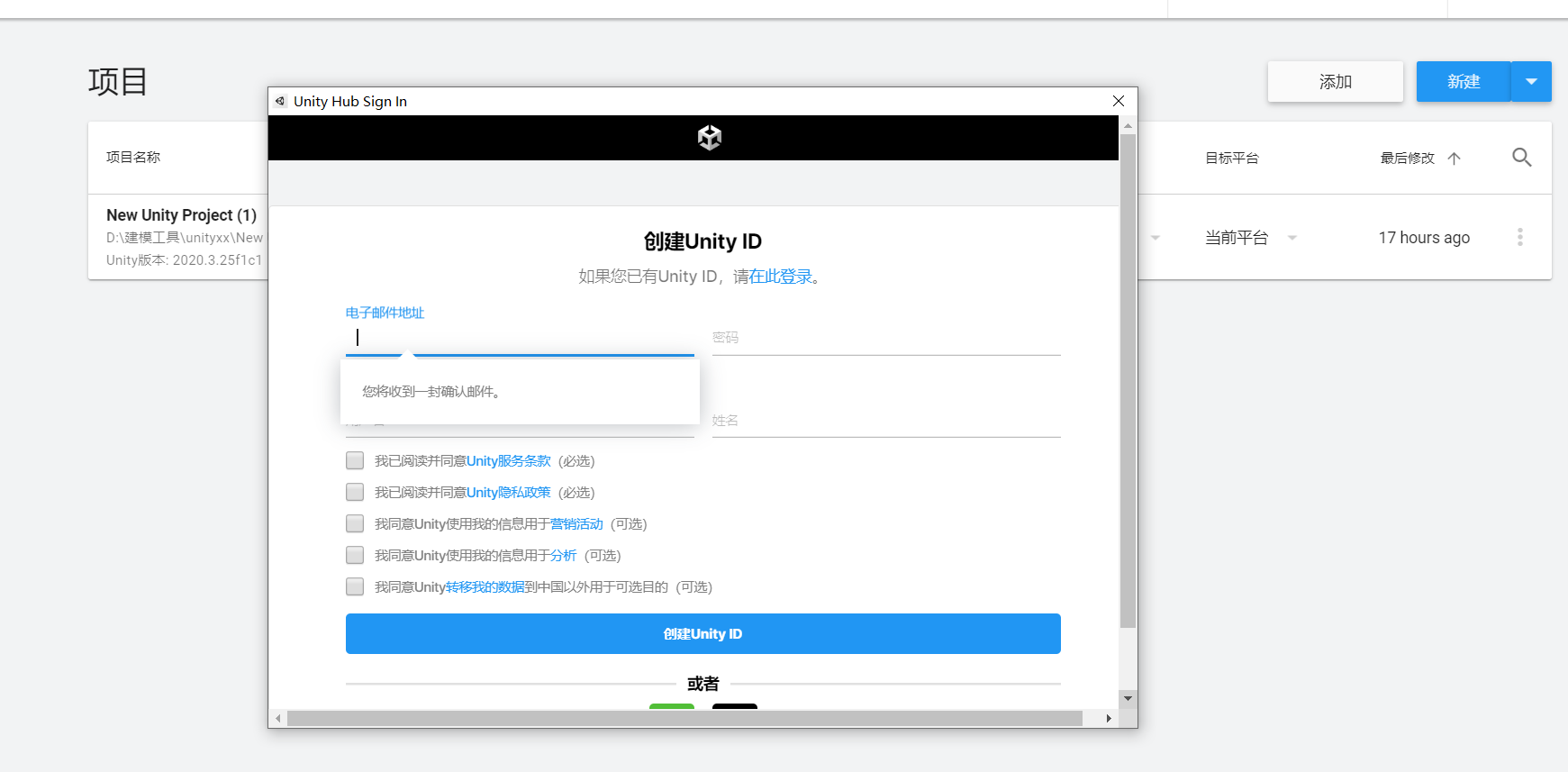Image resolution: width=1568 pixels, height=772 pixels.
Task: Open the Unity隐私政策 link
Action: coord(509,493)
